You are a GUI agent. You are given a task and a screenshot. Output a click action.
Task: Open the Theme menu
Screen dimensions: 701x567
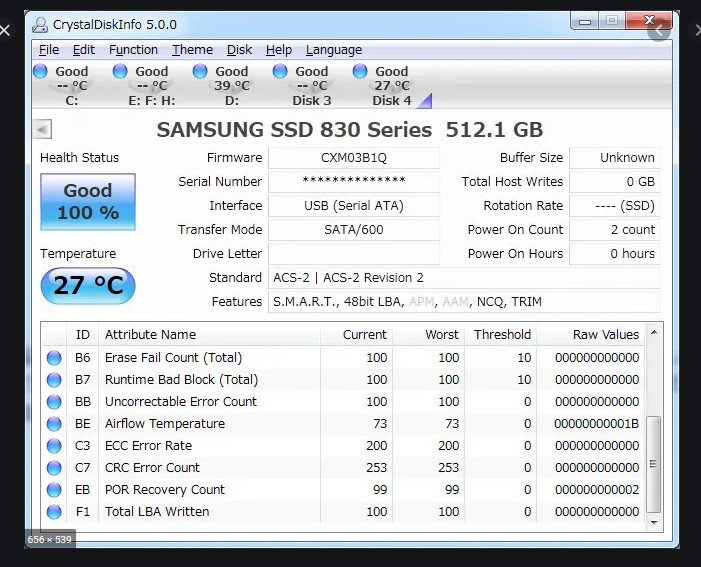click(x=192, y=50)
